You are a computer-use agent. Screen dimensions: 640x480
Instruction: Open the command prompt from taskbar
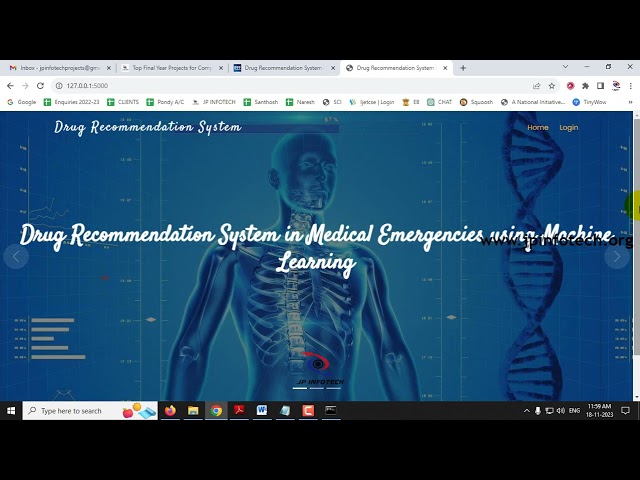point(331,411)
